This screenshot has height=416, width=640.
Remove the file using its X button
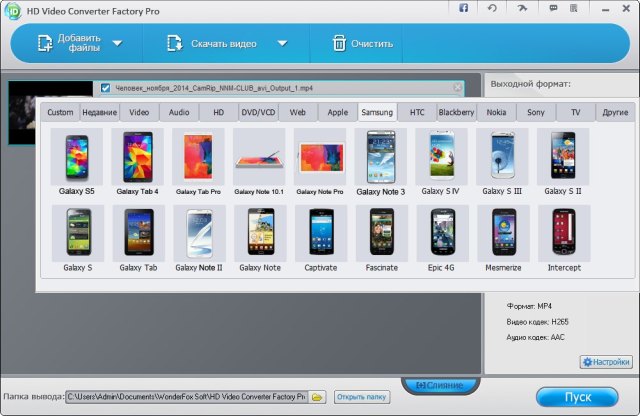click(x=458, y=88)
